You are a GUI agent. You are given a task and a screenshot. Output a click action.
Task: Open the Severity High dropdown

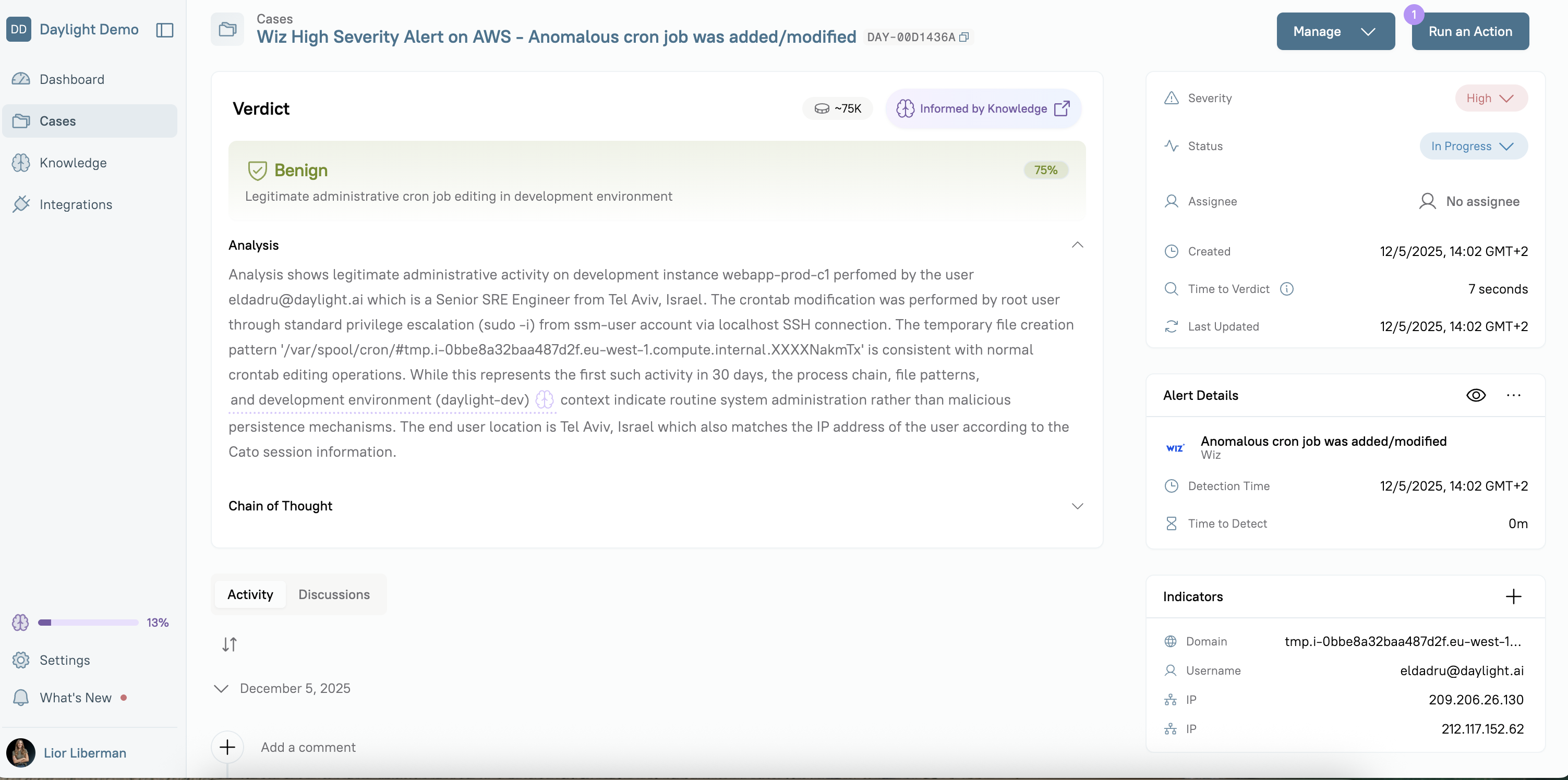click(x=1491, y=98)
